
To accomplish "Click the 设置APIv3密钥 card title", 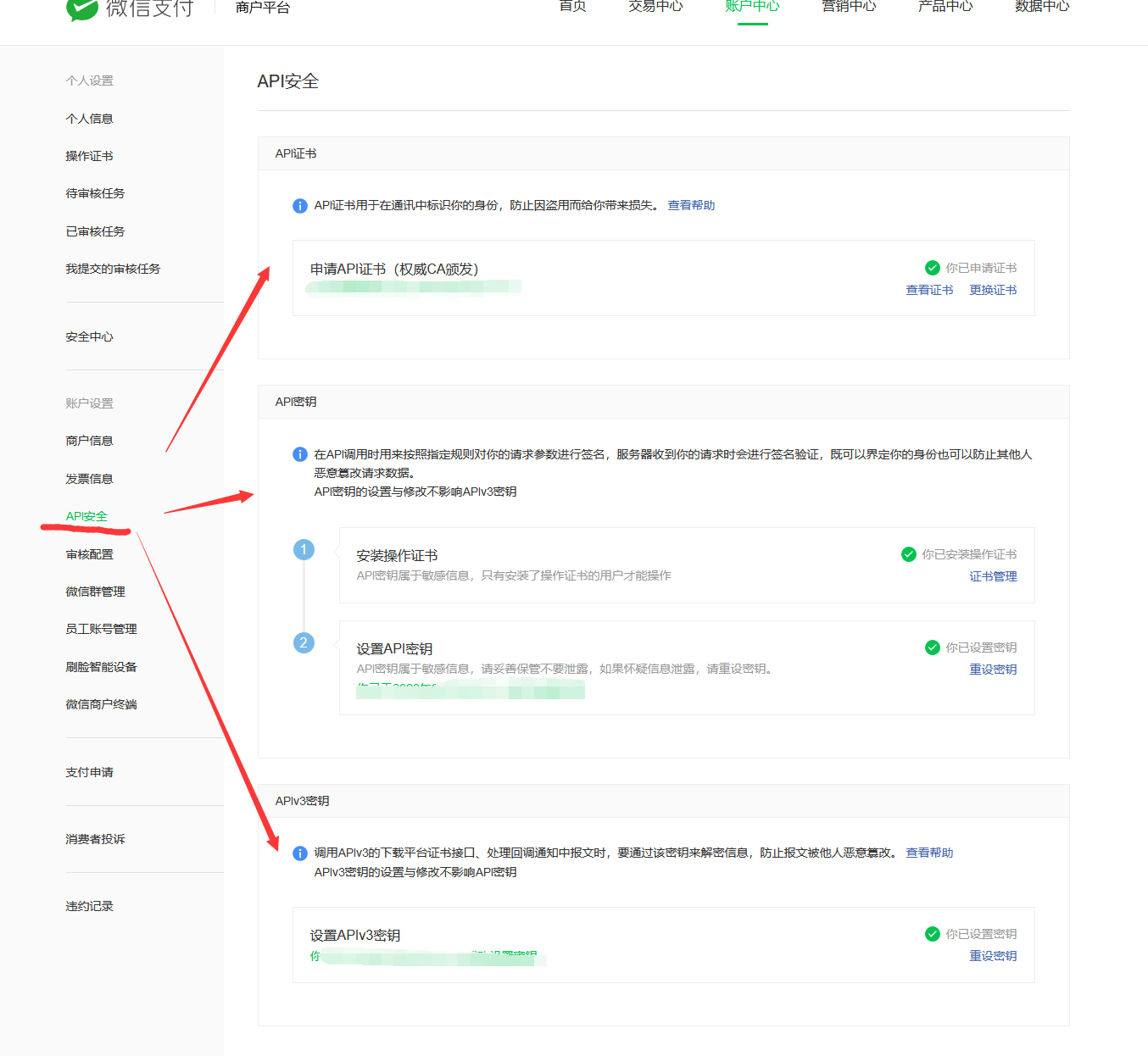I will 355,935.
